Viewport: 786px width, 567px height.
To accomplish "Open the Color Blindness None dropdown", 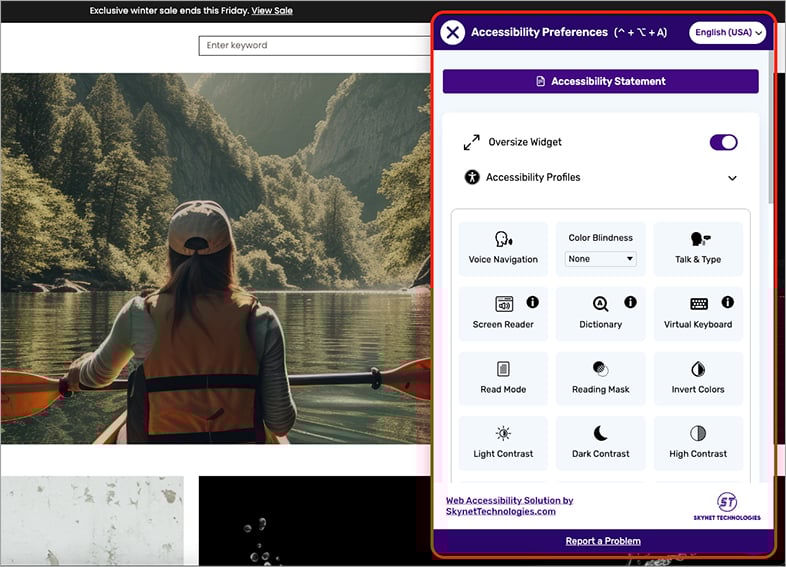I will (x=601, y=259).
